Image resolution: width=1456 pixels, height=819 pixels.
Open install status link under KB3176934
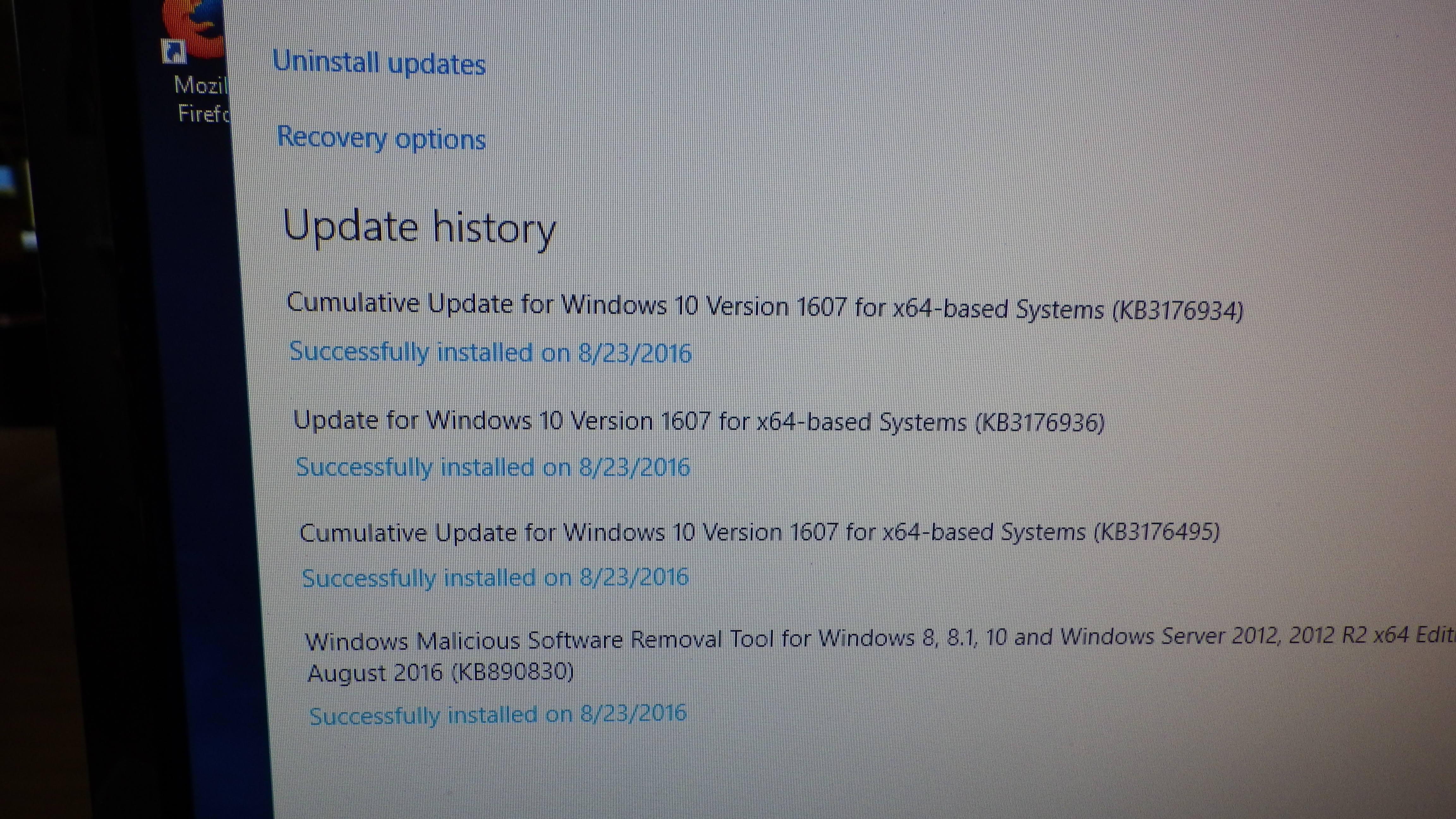[x=491, y=353]
